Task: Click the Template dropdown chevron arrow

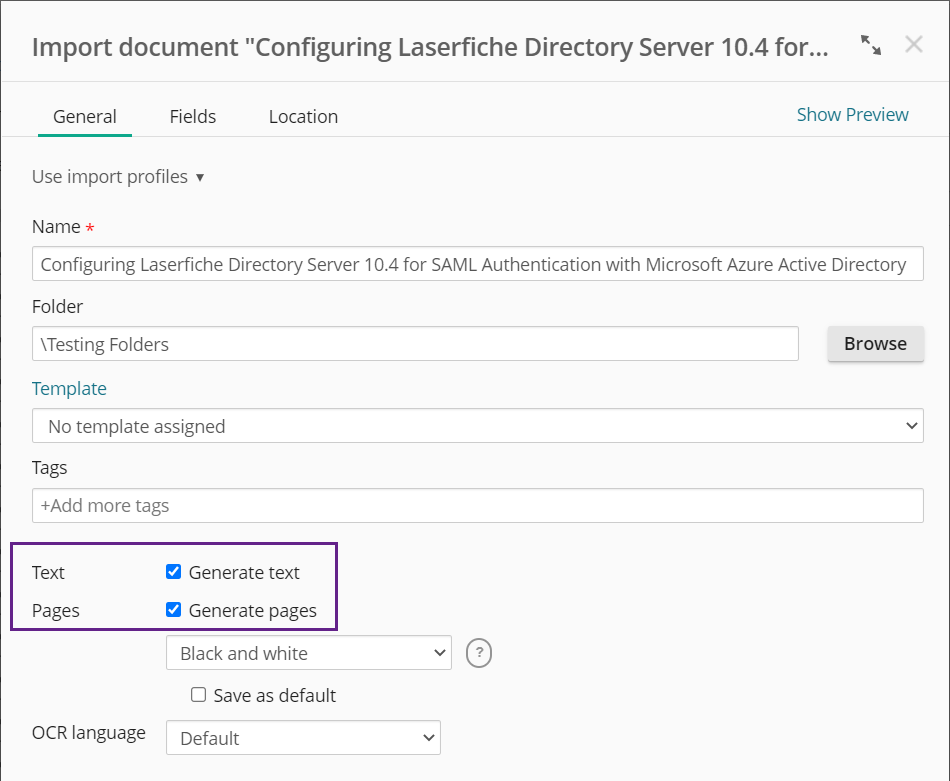Action: (911, 425)
